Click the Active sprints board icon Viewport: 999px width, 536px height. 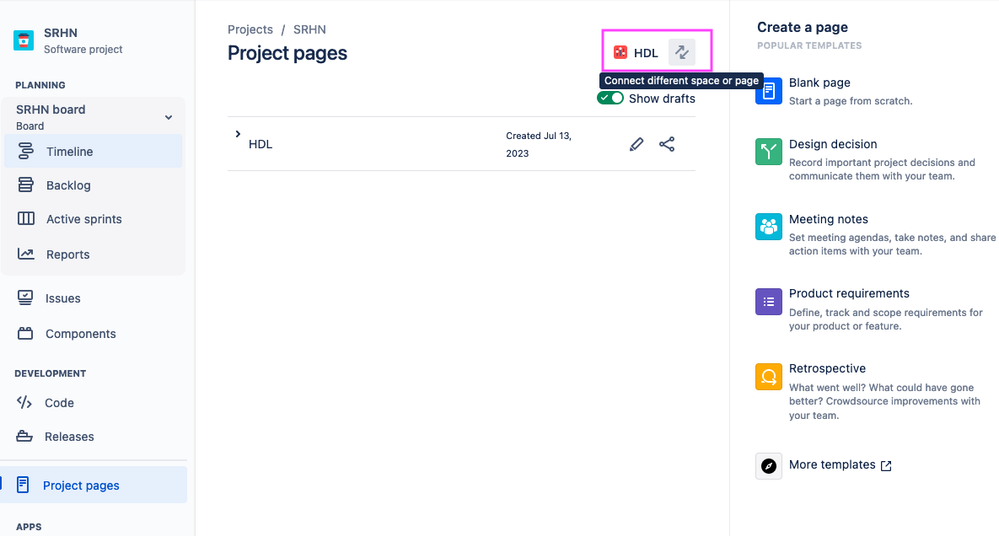point(25,219)
